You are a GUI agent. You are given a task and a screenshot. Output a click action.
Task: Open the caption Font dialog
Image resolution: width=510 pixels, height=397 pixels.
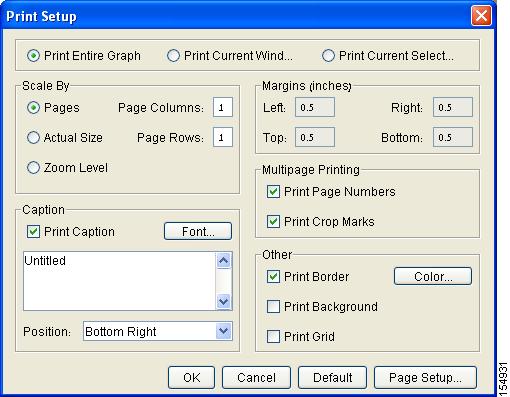(198, 231)
